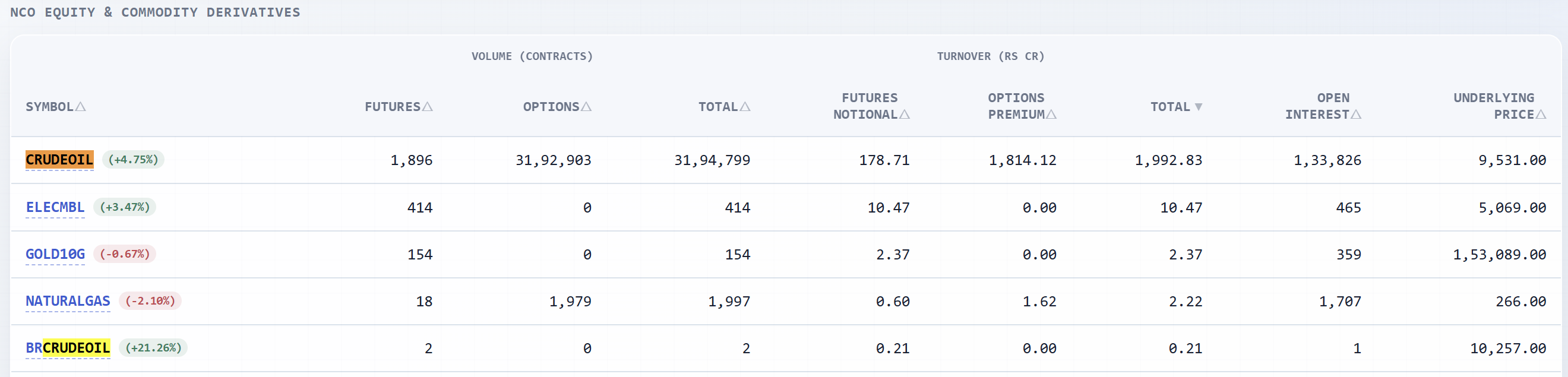Open the BRCRUDEOIL symbol link
The image size is (1568, 377).
68,348
